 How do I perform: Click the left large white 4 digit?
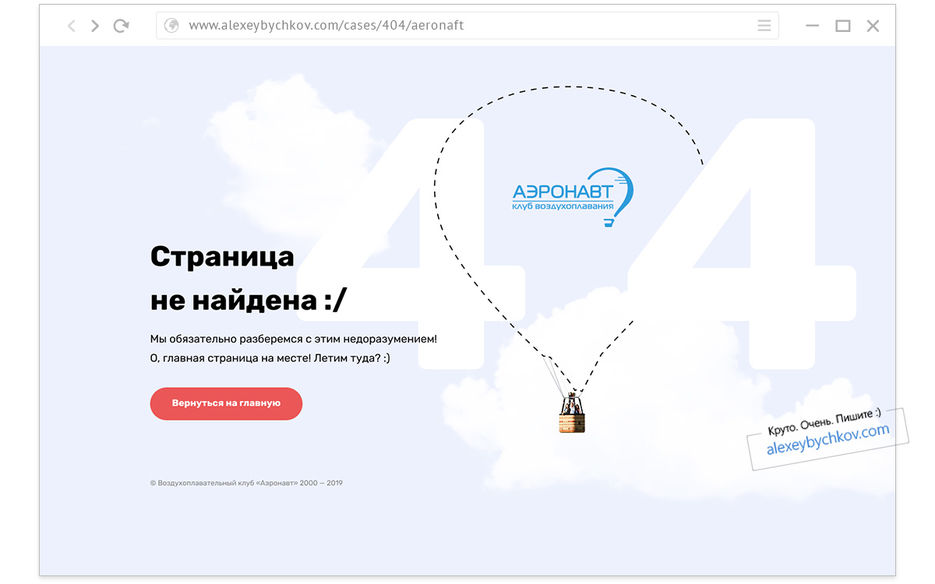click(x=410, y=243)
